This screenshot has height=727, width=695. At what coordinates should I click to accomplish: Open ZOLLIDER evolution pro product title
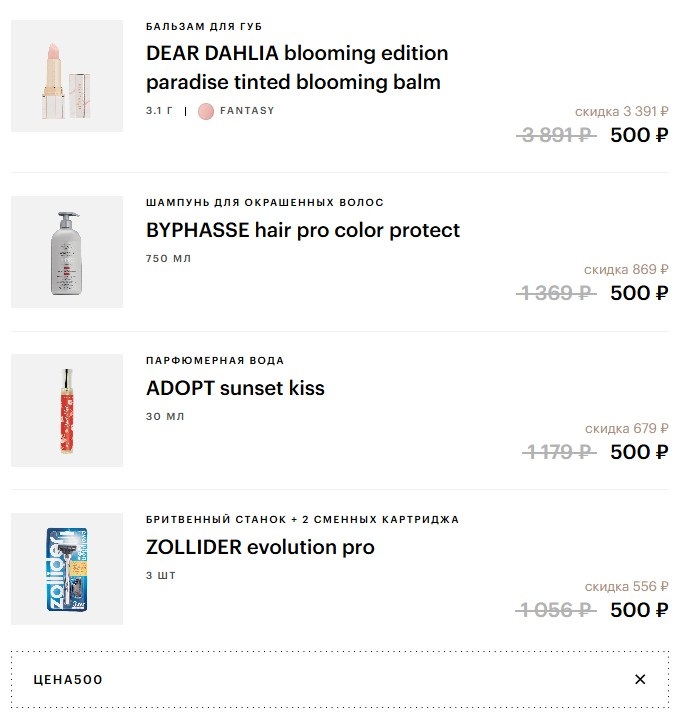260,547
